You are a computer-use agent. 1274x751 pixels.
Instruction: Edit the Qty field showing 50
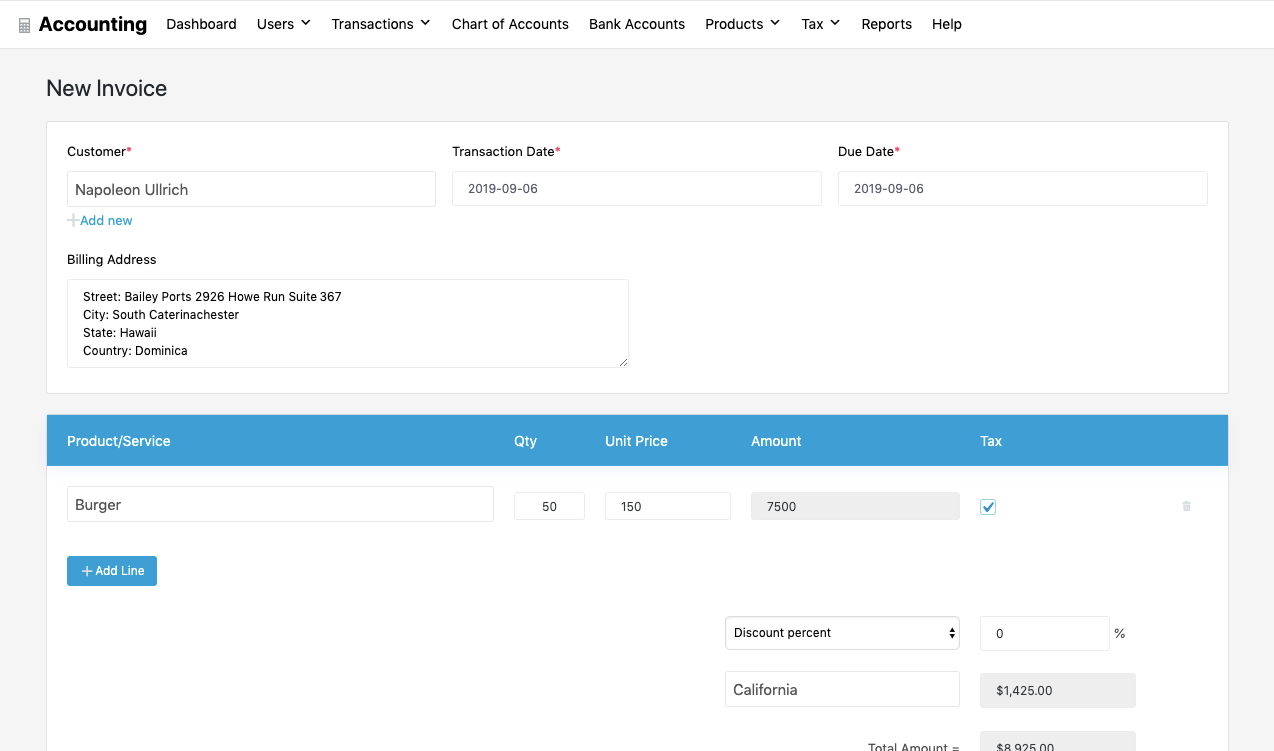pos(548,506)
